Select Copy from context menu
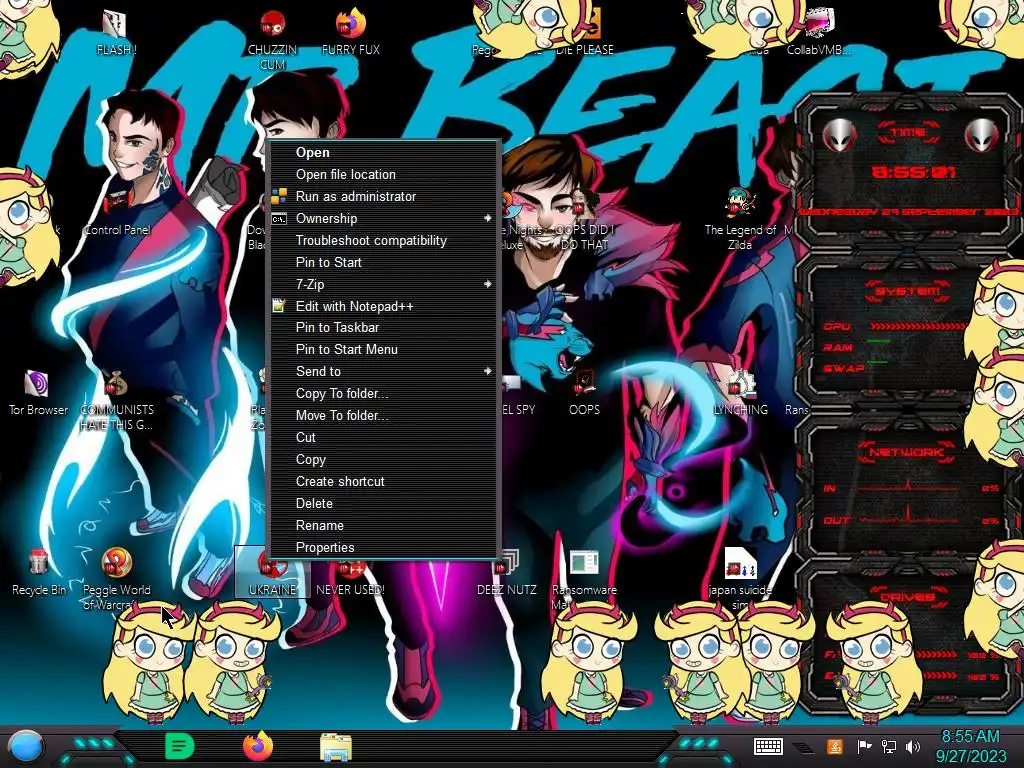The height and width of the screenshot is (768, 1024). pos(385,459)
